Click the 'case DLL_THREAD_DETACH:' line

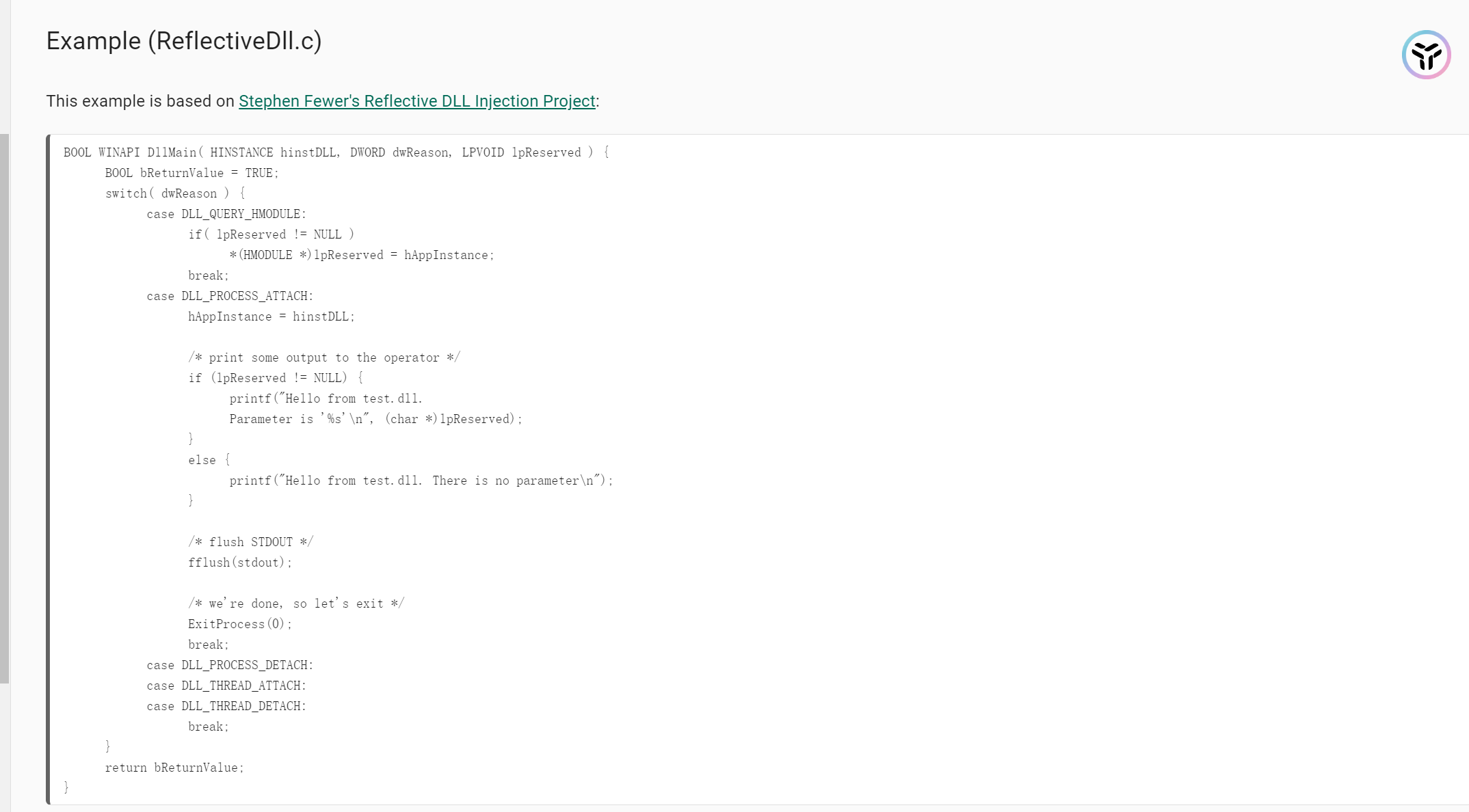click(x=226, y=706)
